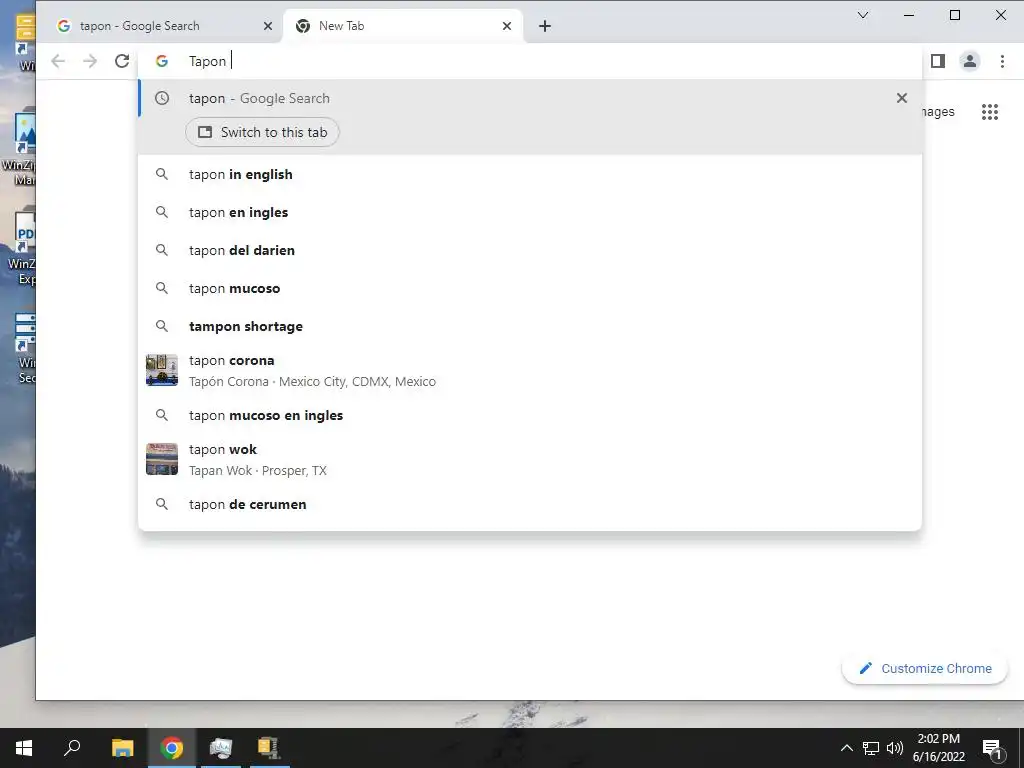Screen dimensions: 1024x768
Task: Click Customize Chrome button
Action: (x=925, y=668)
